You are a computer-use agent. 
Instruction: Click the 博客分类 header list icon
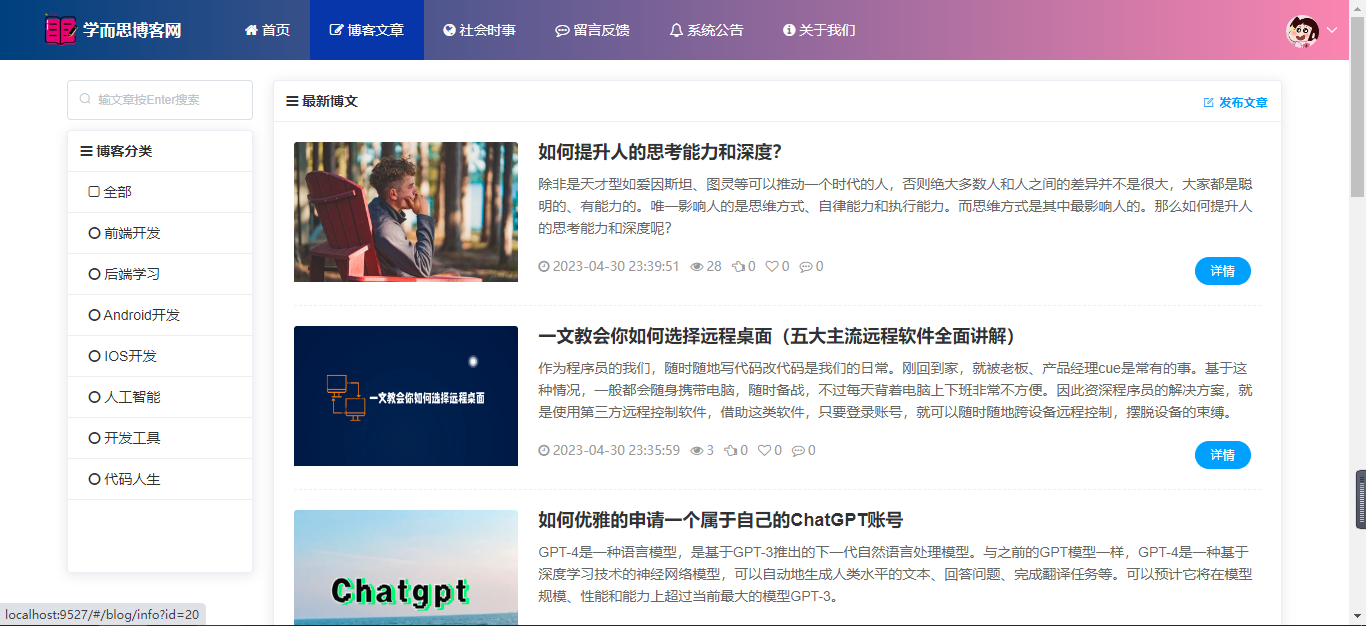point(86,151)
